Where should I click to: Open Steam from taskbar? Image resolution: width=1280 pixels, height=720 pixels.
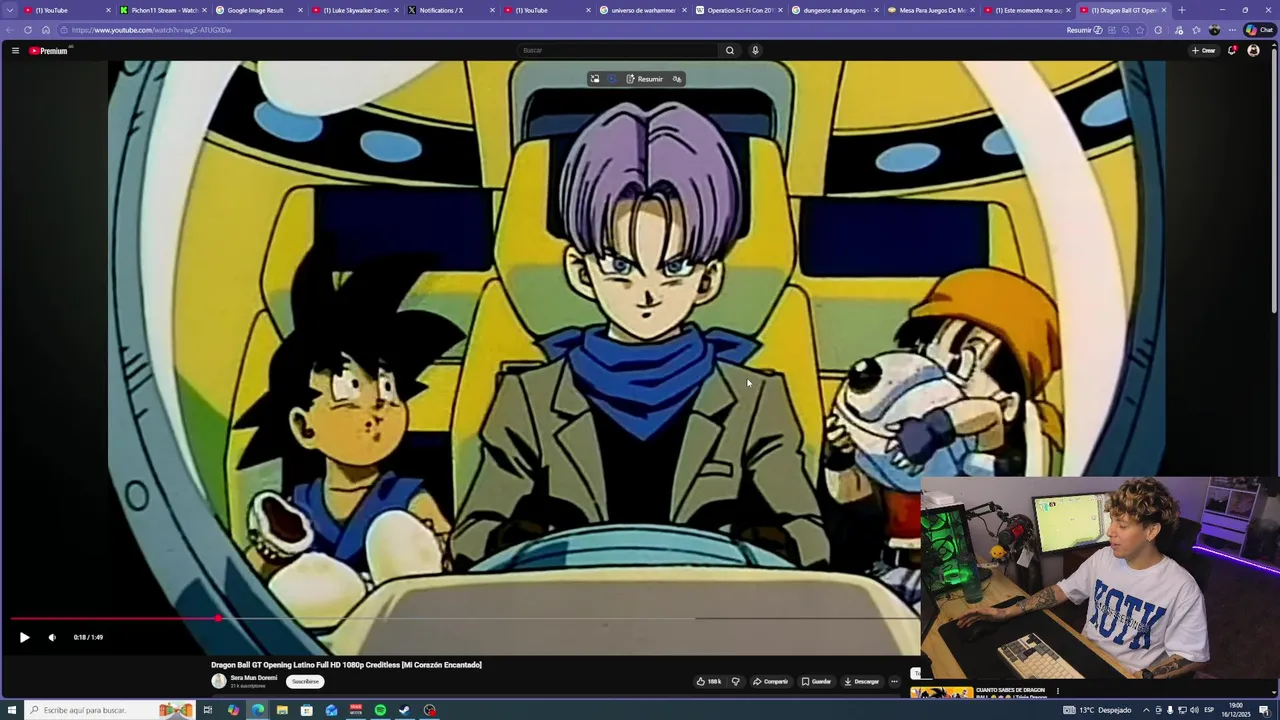pos(404,710)
